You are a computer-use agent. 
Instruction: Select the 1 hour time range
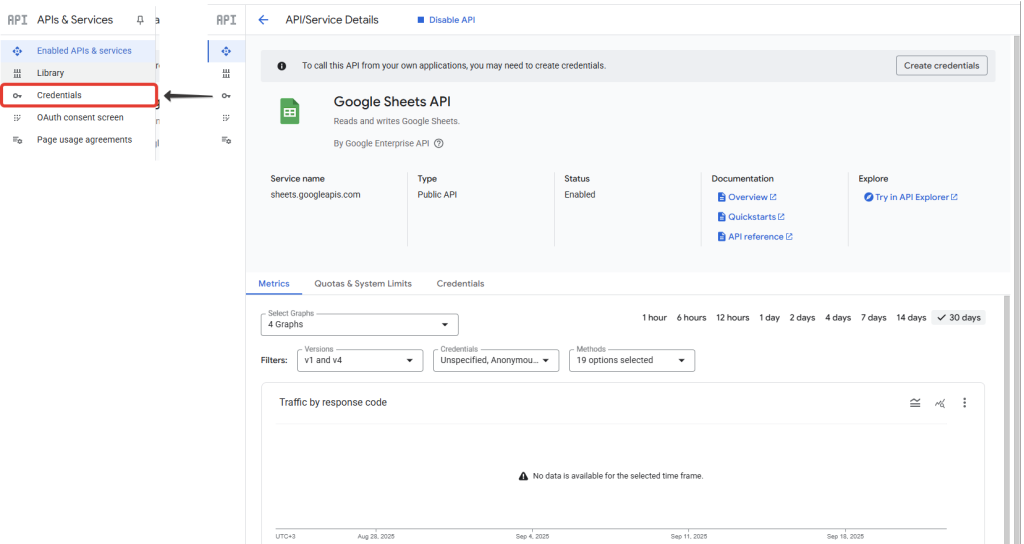pos(654,318)
